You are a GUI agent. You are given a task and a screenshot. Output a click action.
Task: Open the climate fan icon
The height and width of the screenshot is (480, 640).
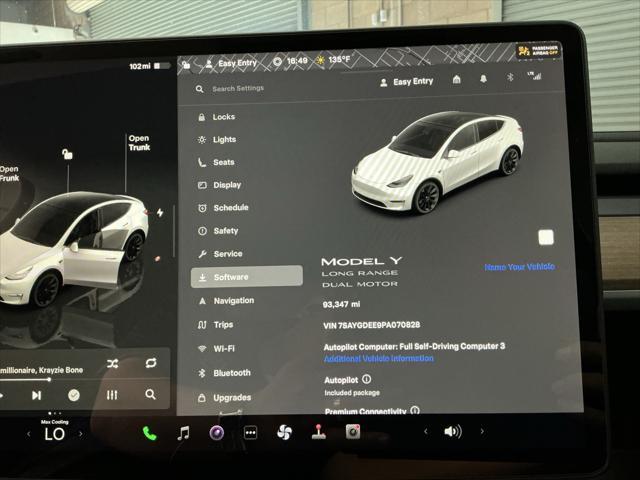point(284,432)
